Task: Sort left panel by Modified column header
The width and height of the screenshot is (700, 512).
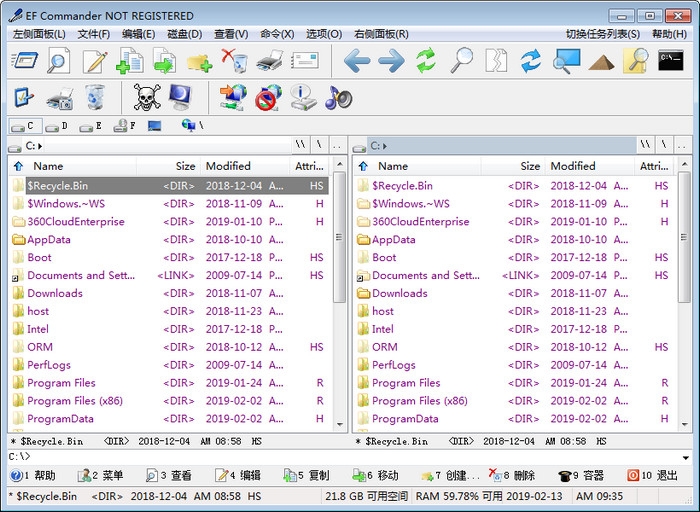Action: 245,166
